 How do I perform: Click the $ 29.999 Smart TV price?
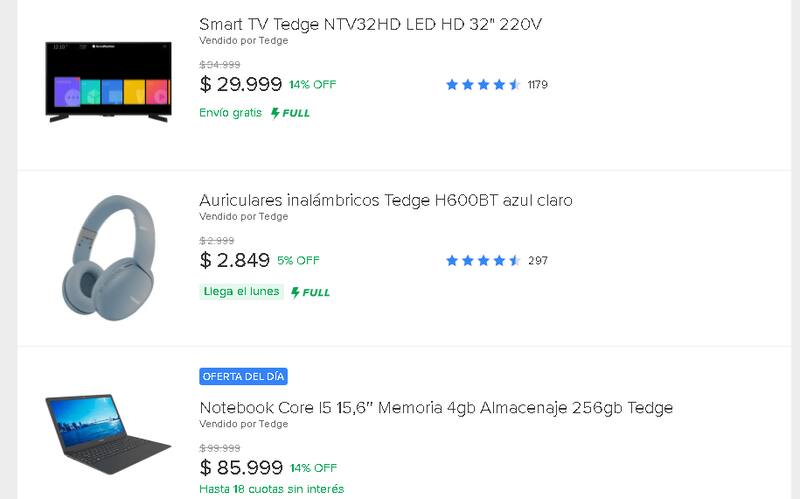241,85
